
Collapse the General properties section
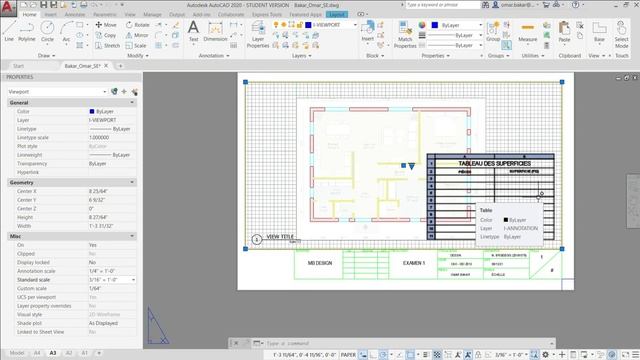point(132,102)
